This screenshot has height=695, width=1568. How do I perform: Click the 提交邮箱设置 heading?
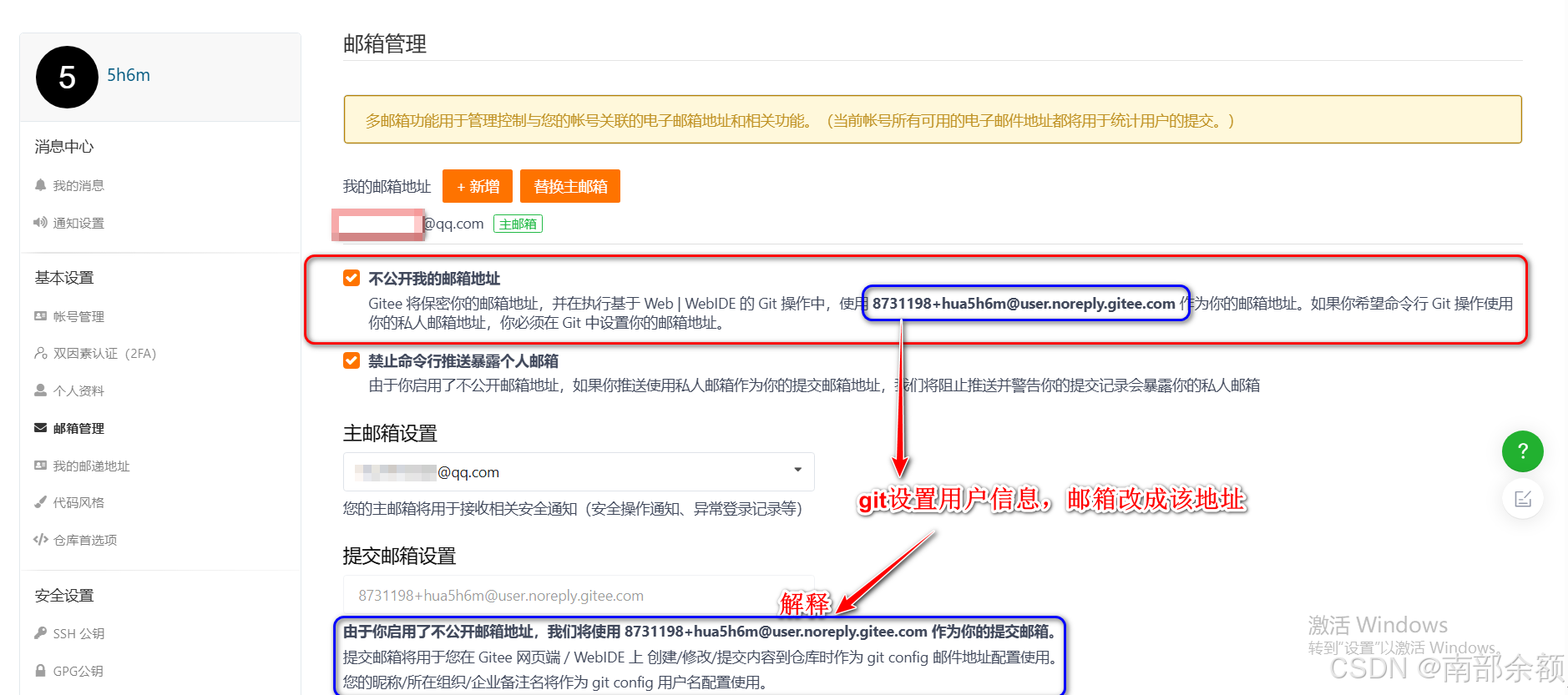[399, 556]
